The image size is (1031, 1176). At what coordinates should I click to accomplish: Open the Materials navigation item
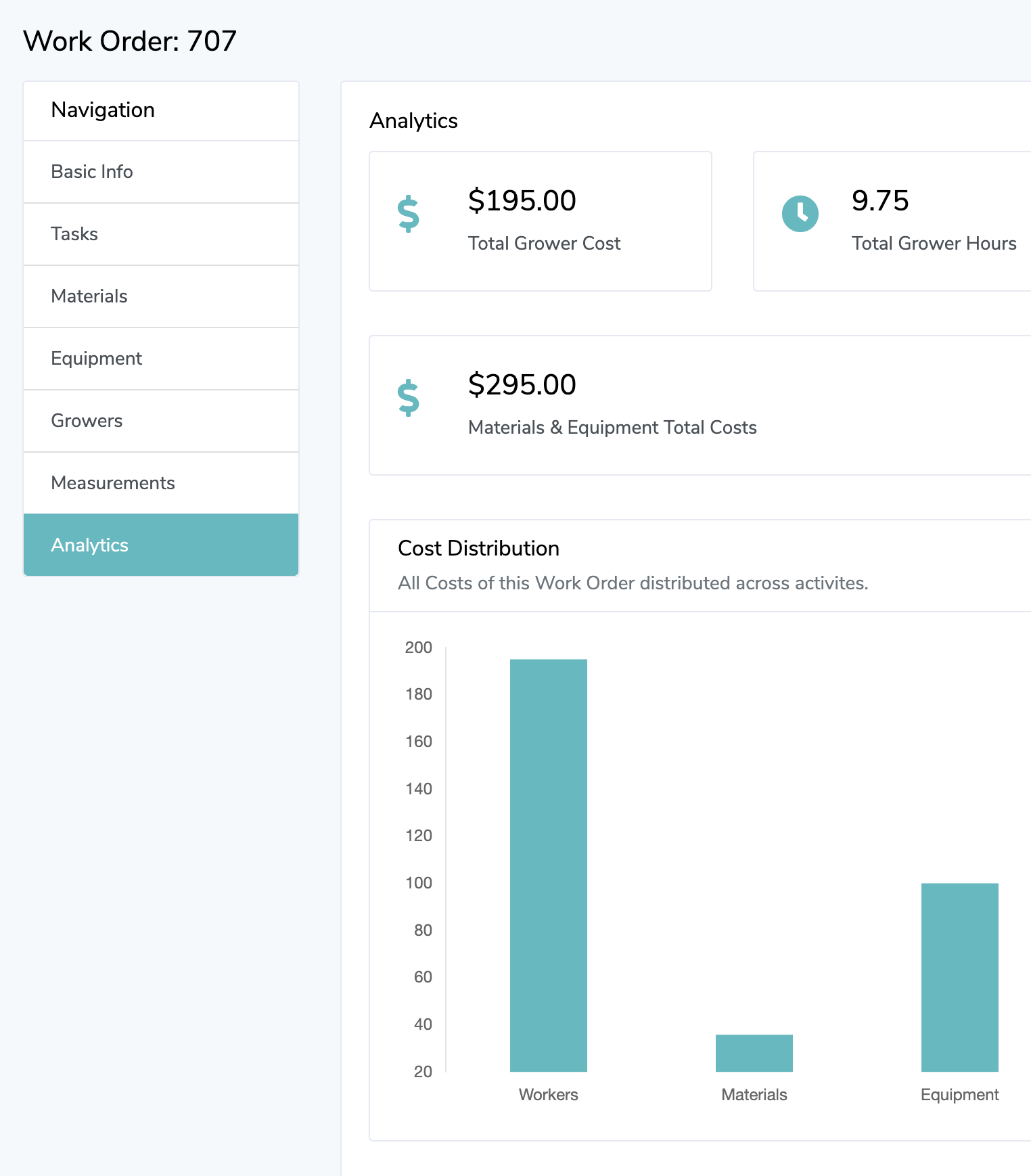click(161, 296)
